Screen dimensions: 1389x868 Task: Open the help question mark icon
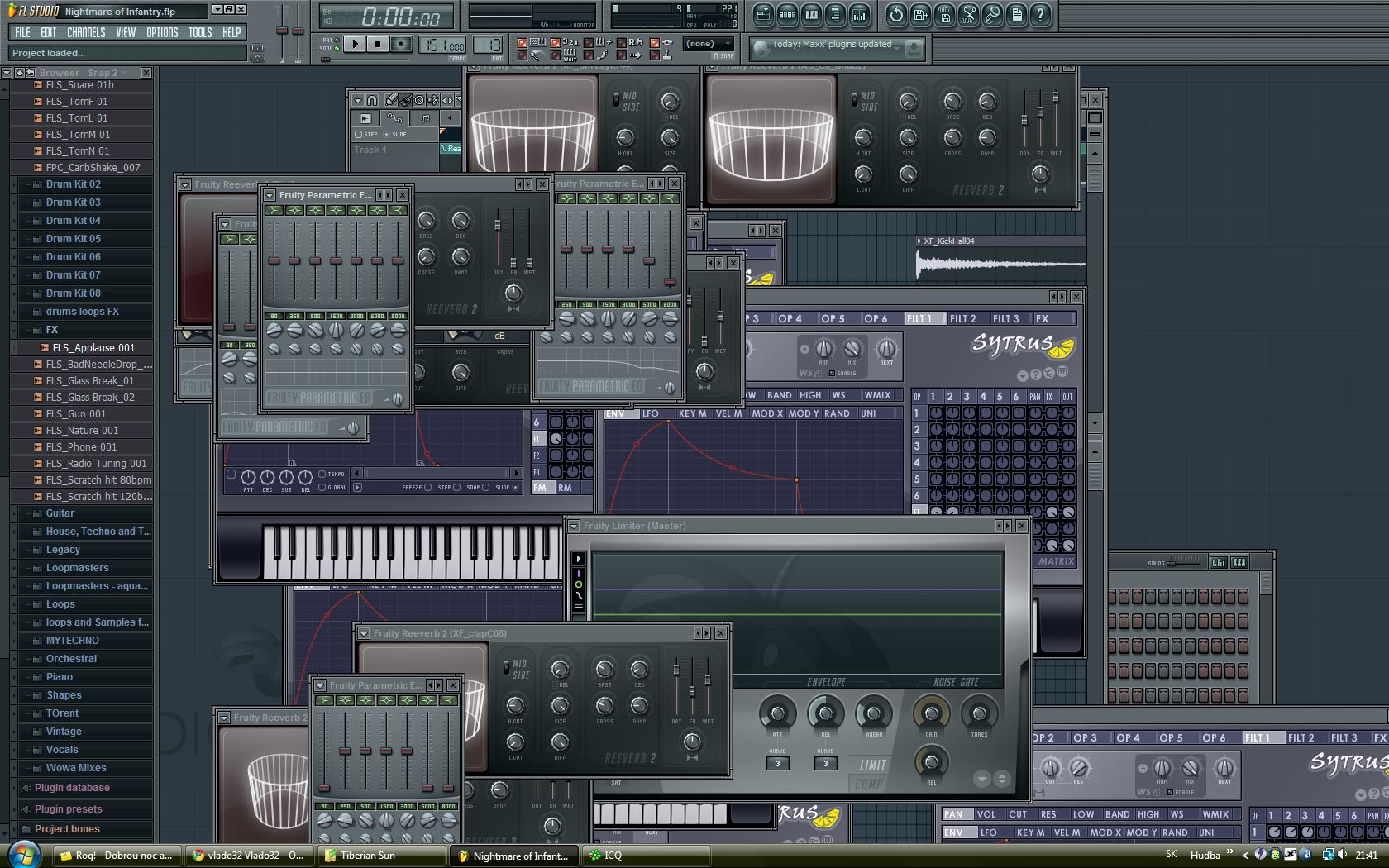(x=1040, y=15)
